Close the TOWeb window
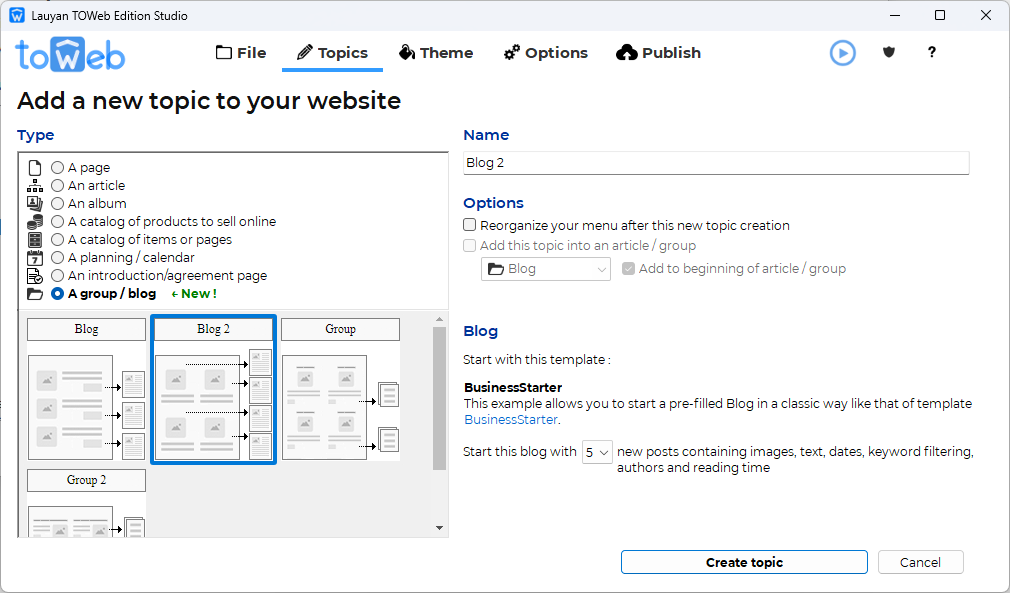The image size is (1010, 593). point(986,15)
